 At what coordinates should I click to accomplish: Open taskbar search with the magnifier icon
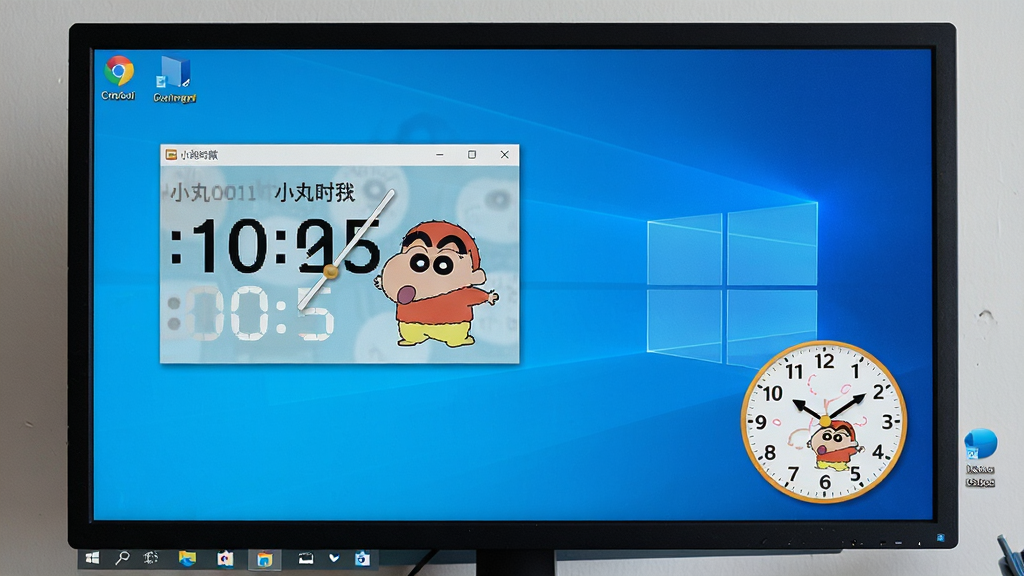click(x=122, y=558)
